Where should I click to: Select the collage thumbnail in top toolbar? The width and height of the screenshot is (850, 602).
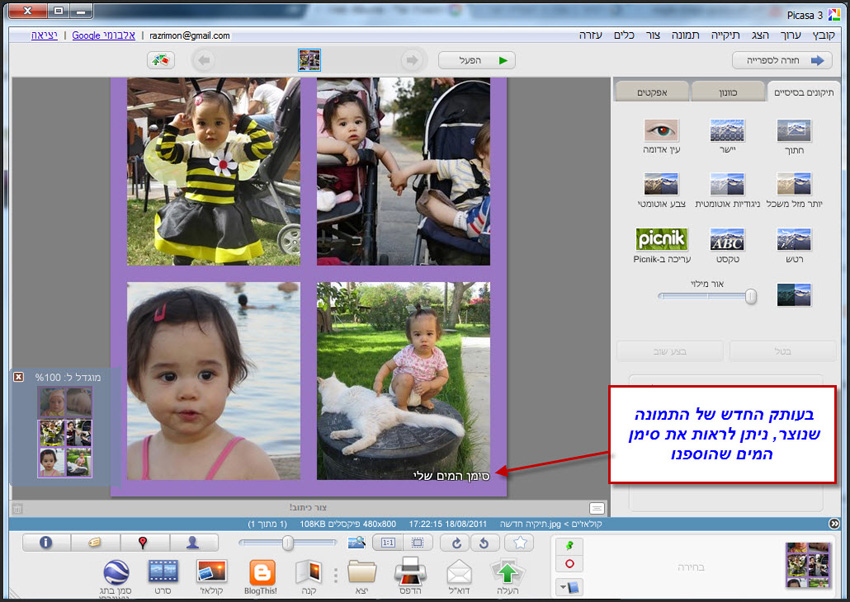[x=309, y=60]
